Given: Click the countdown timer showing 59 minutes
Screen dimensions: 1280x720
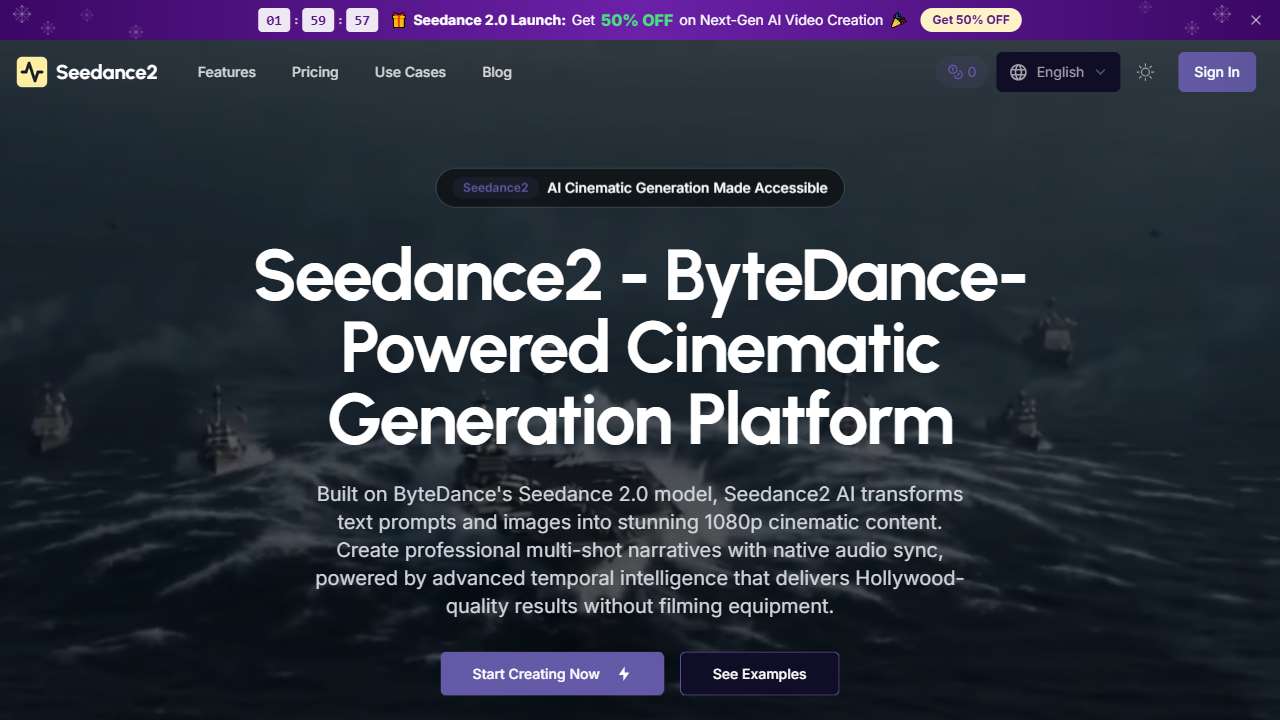Looking at the screenshot, I should coord(318,19).
